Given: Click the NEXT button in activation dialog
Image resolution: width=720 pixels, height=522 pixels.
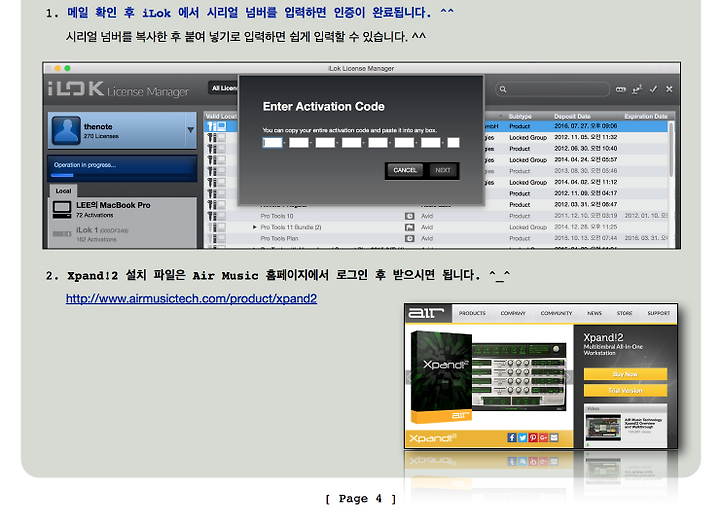Looking at the screenshot, I should [x=443, y=170].
